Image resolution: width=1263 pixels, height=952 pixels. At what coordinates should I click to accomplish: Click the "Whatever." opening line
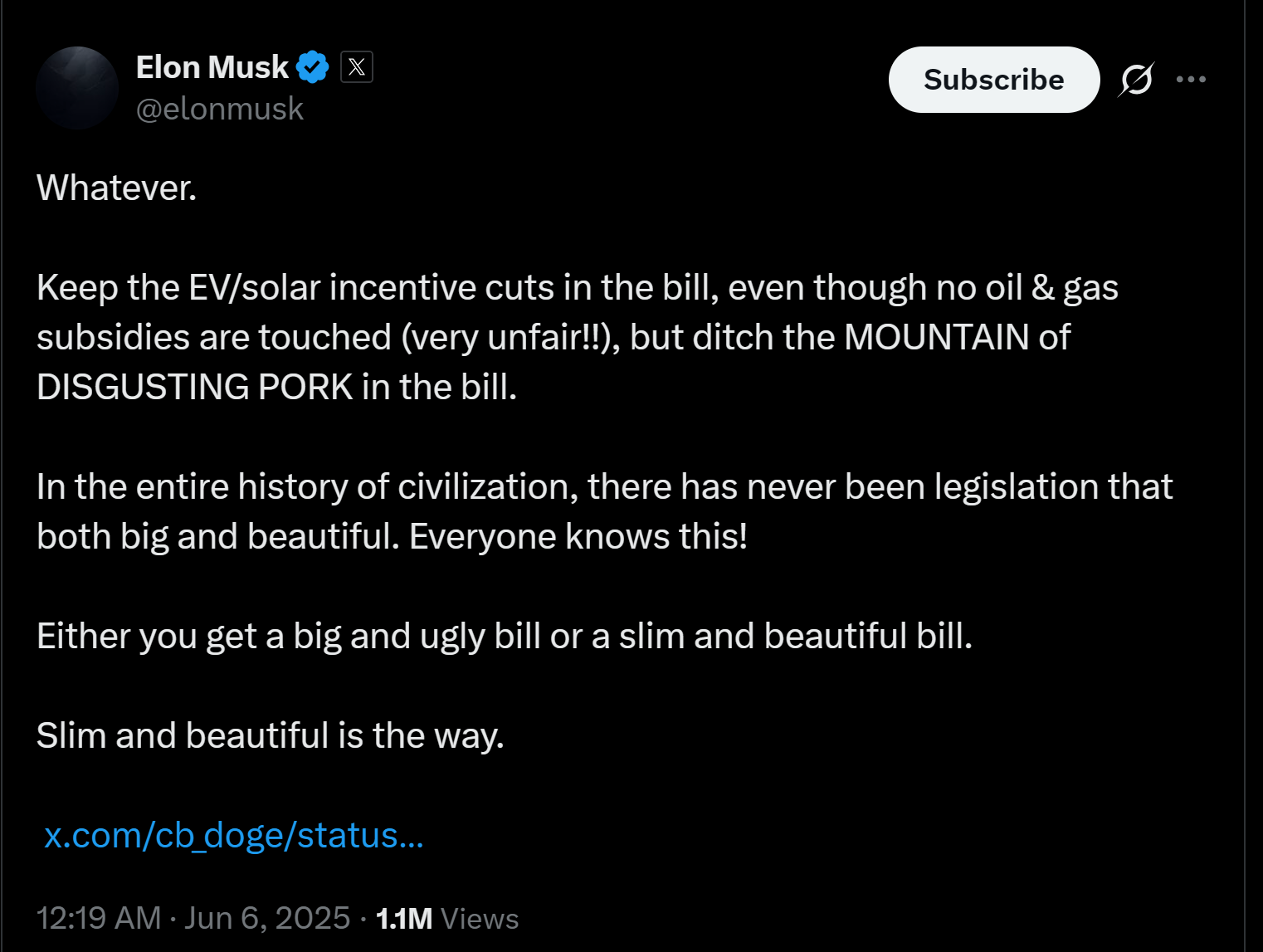[117, 188]
